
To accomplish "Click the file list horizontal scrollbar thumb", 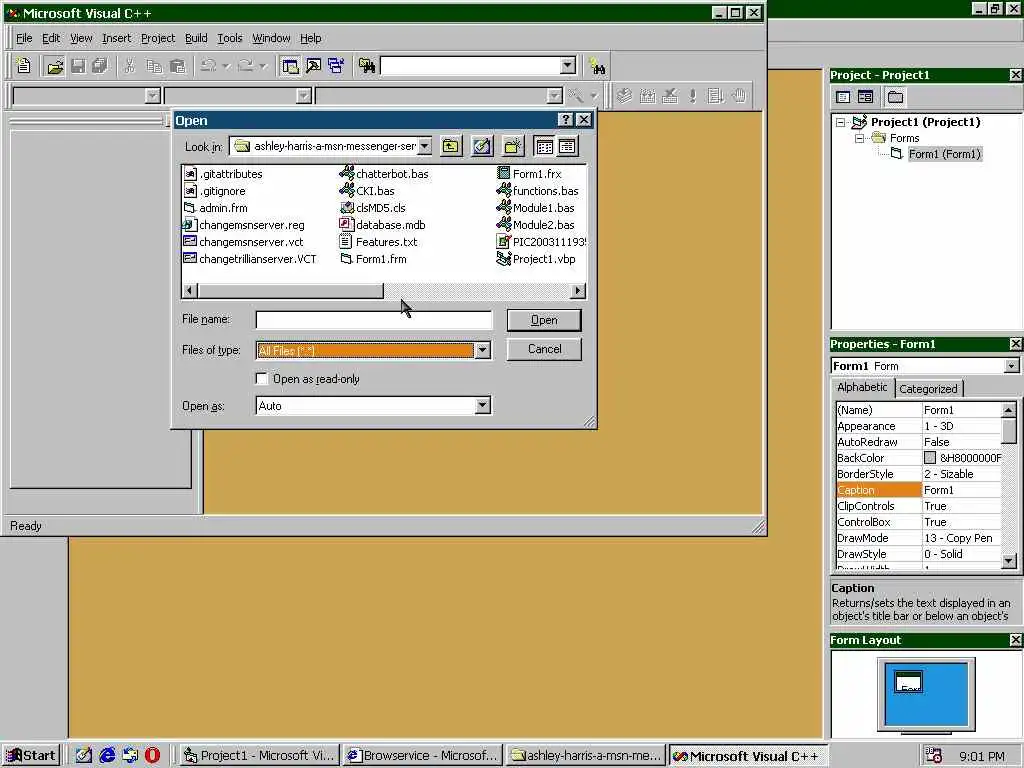I will [290, 290].
